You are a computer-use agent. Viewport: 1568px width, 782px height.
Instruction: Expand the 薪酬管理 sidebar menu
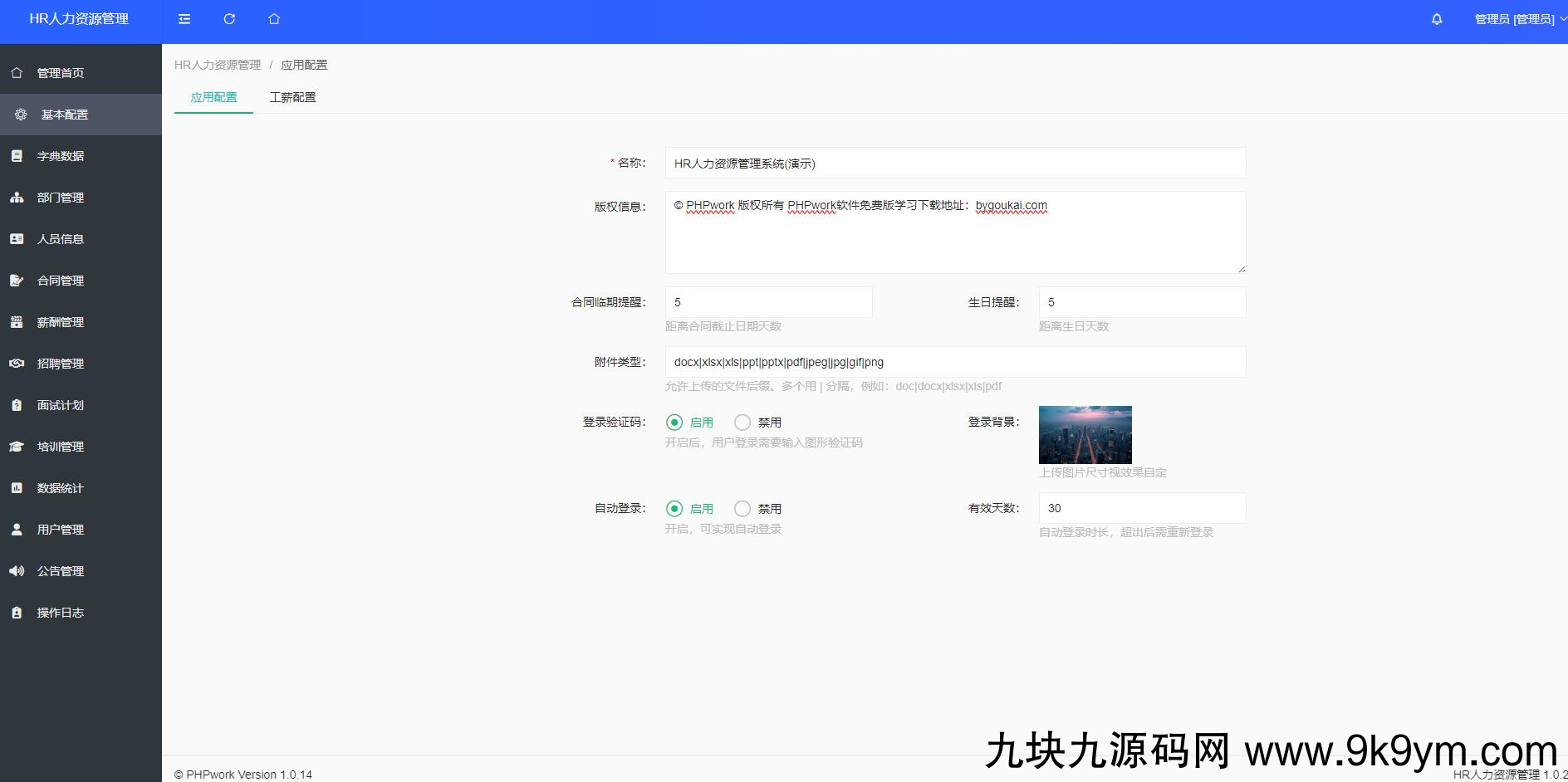(61, 322)
